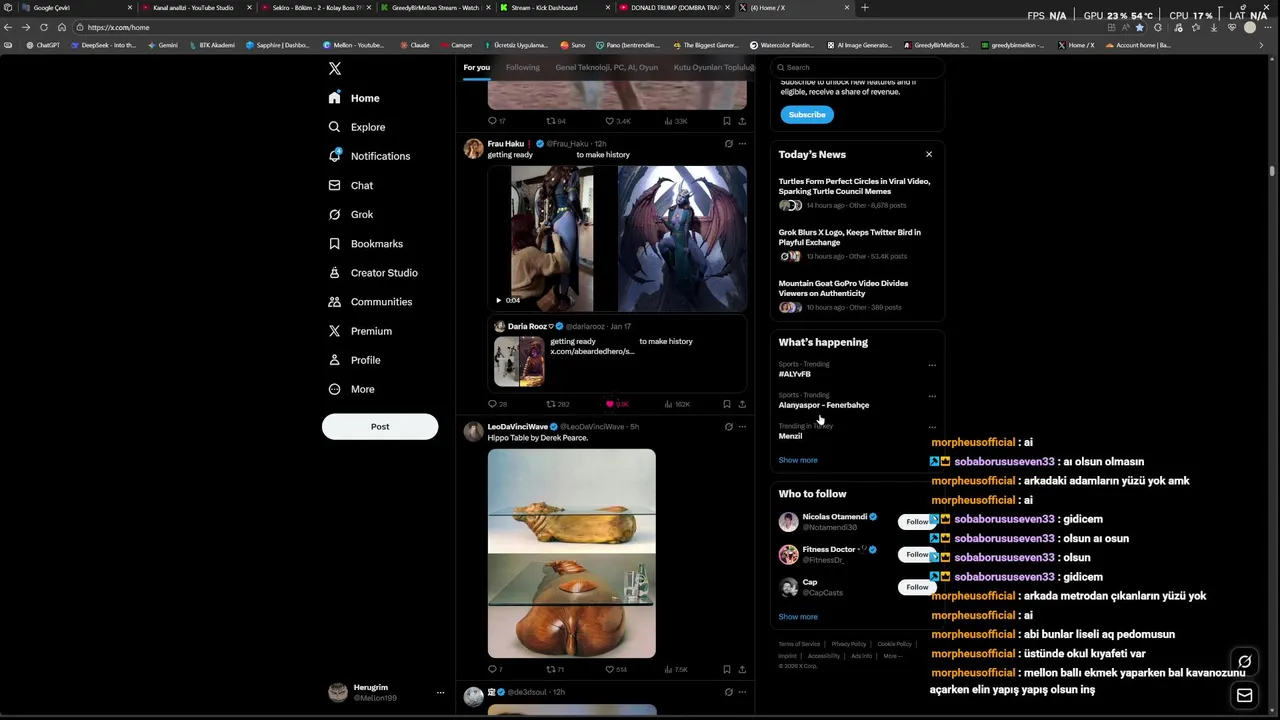Open Grok icon on LeoDaVinciWave's post
1280x720 pixels.
click(728, 427)
